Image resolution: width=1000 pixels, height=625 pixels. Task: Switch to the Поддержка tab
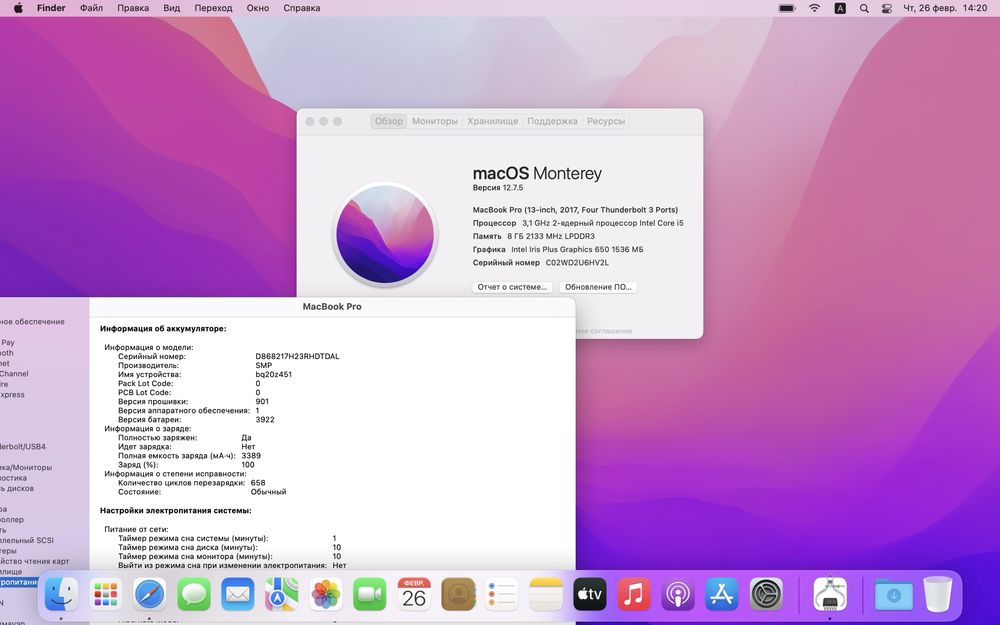click(552, 121)
